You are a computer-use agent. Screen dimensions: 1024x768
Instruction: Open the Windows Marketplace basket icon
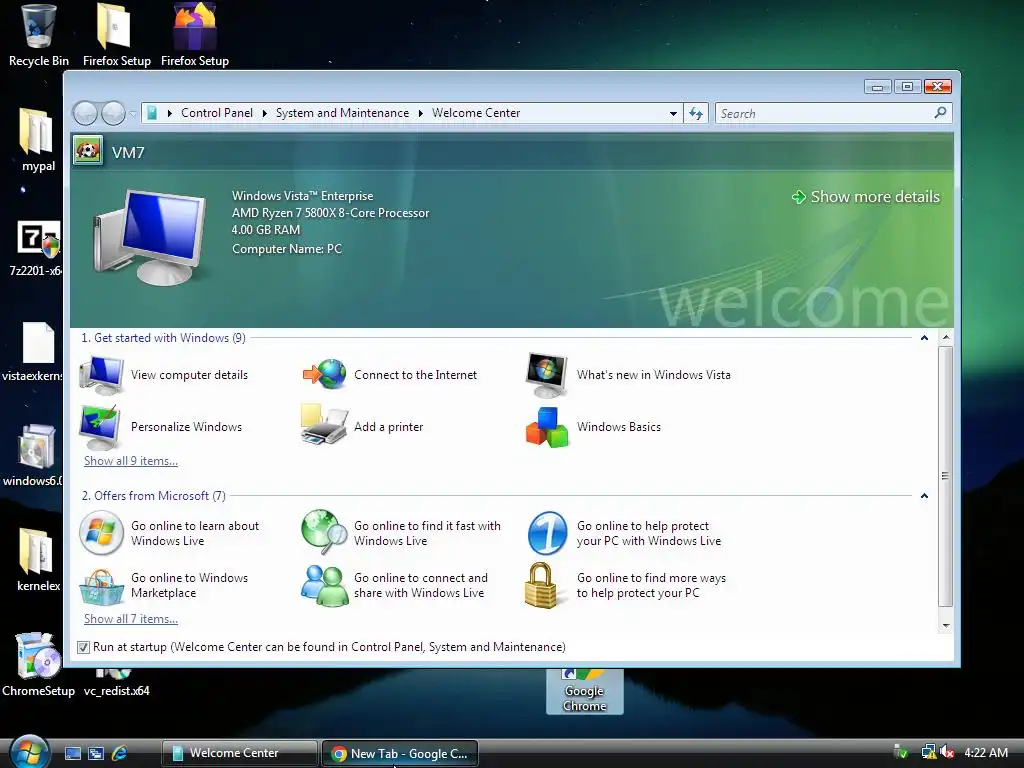[x=101, y=586]
